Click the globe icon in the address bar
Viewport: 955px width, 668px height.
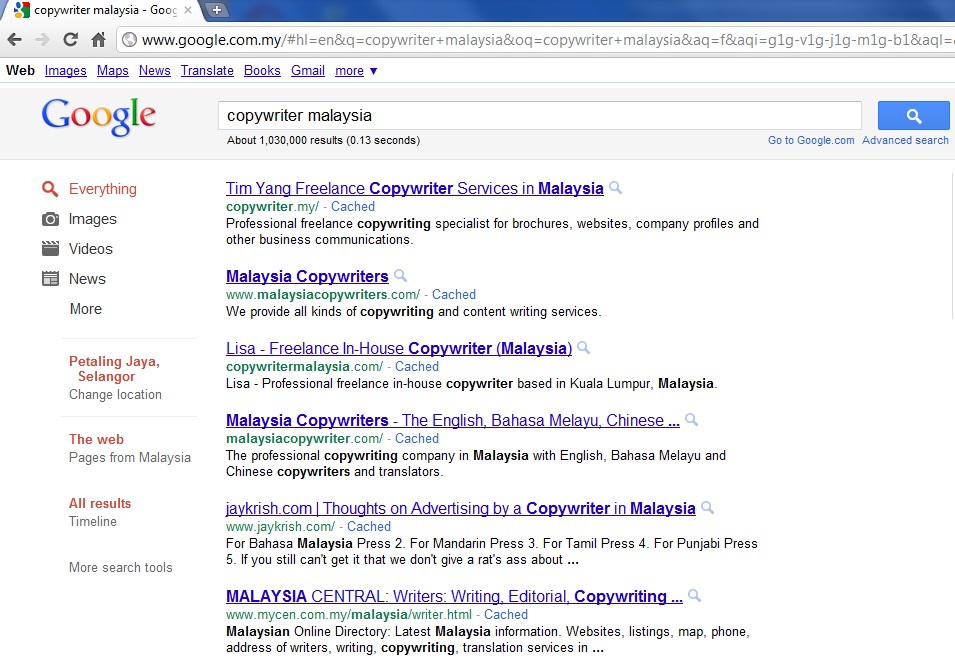point(129,40)
